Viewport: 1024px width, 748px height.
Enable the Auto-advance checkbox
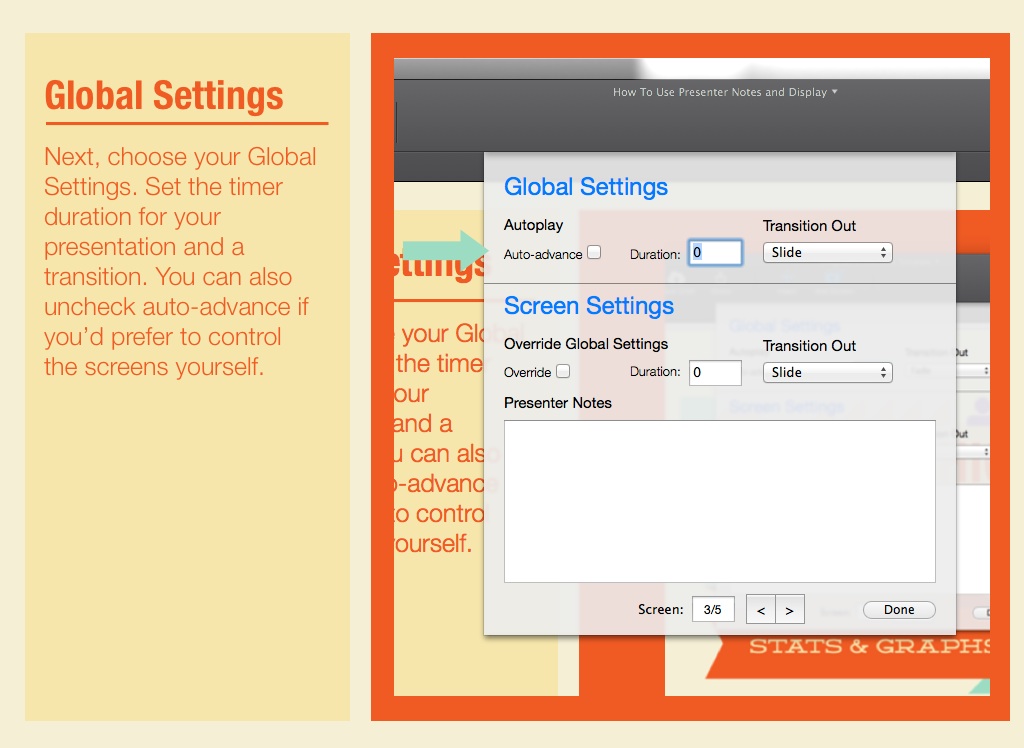pyautogui.click(x=594, y=253)
